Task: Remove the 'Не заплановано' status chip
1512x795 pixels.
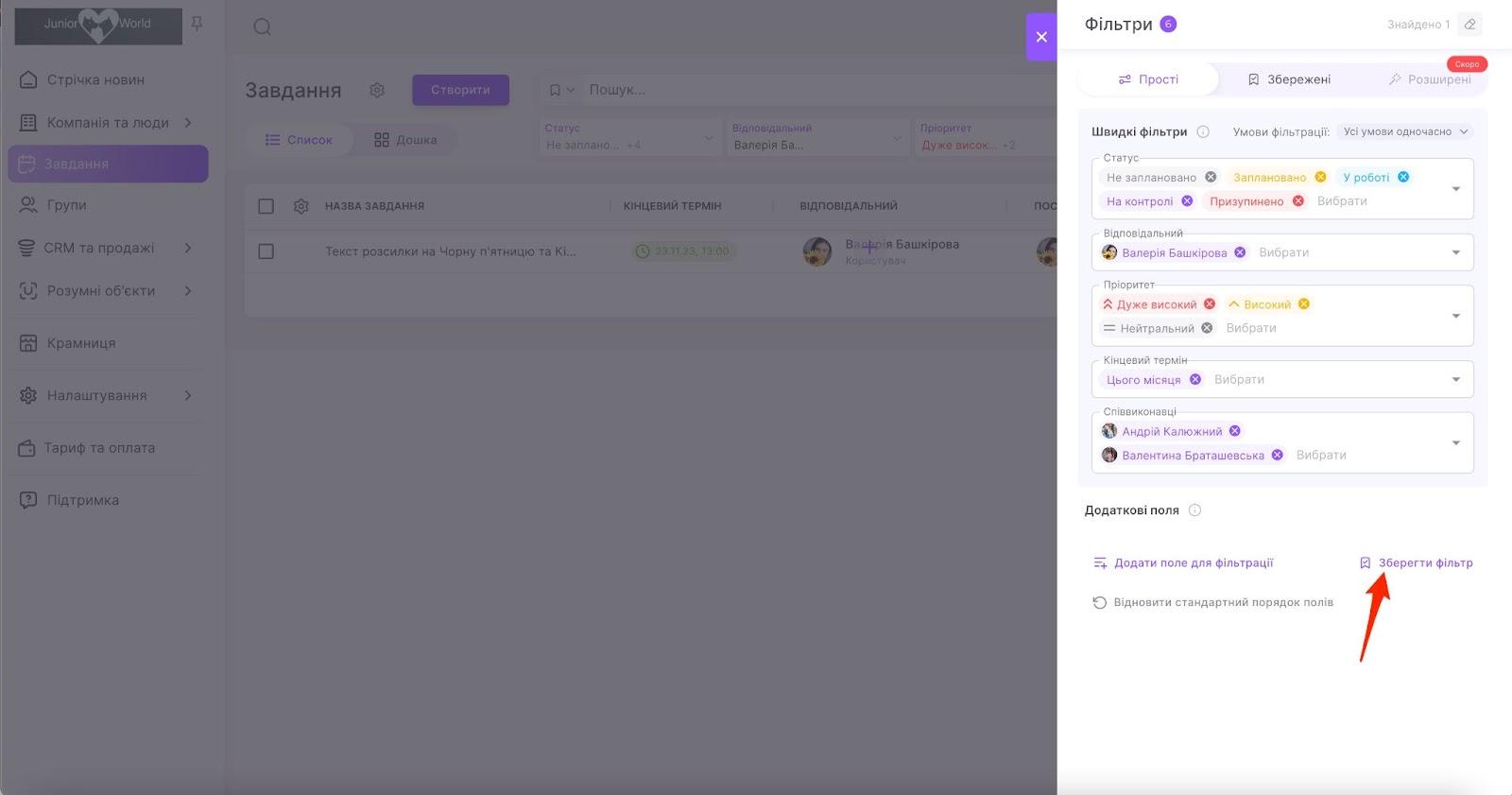Action: pyautogui.click(x=1211, y=177)
